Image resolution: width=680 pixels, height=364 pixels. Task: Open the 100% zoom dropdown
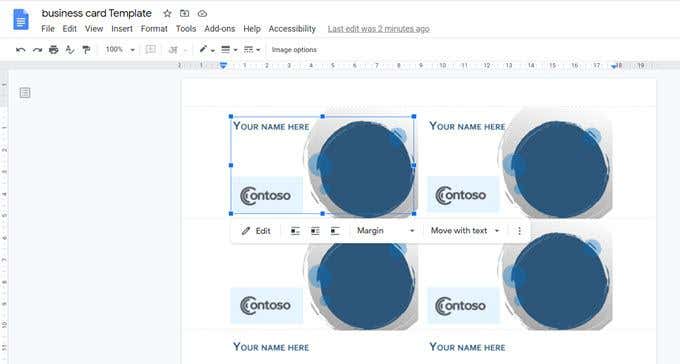(120, 49)
